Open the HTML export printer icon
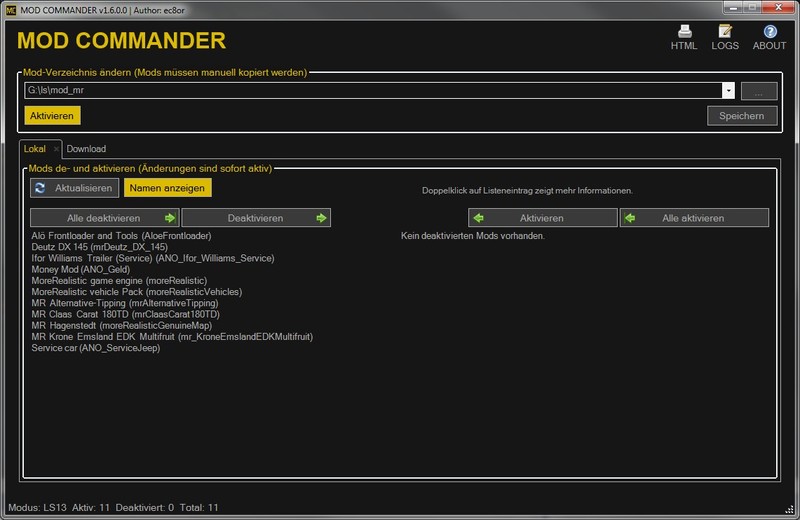 684,32
